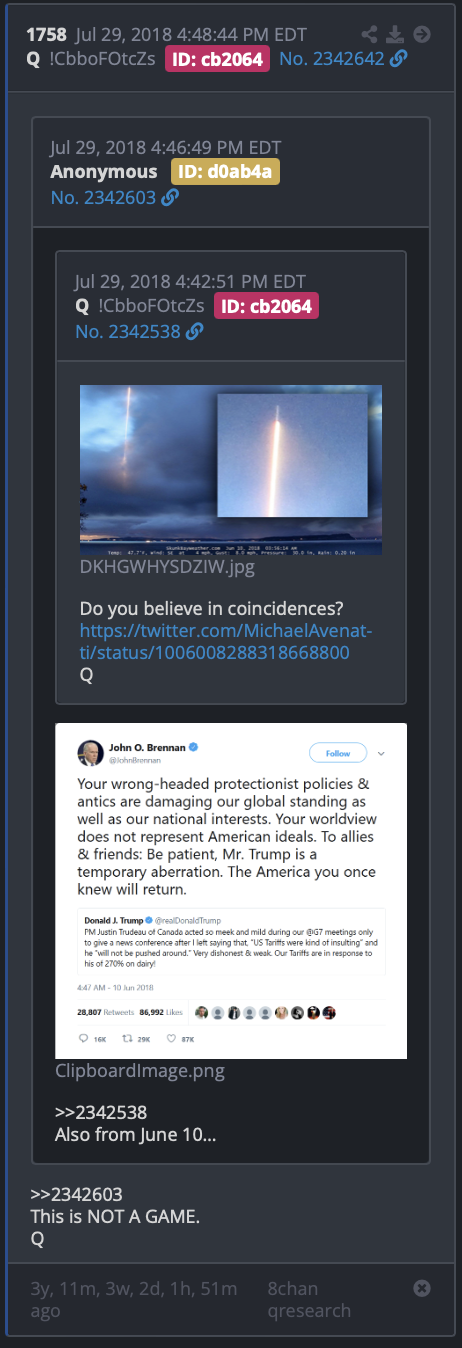Click chain link icon beside No. 2342603
This screenshot has height=1348, width=462.
(x=170, y=198)
